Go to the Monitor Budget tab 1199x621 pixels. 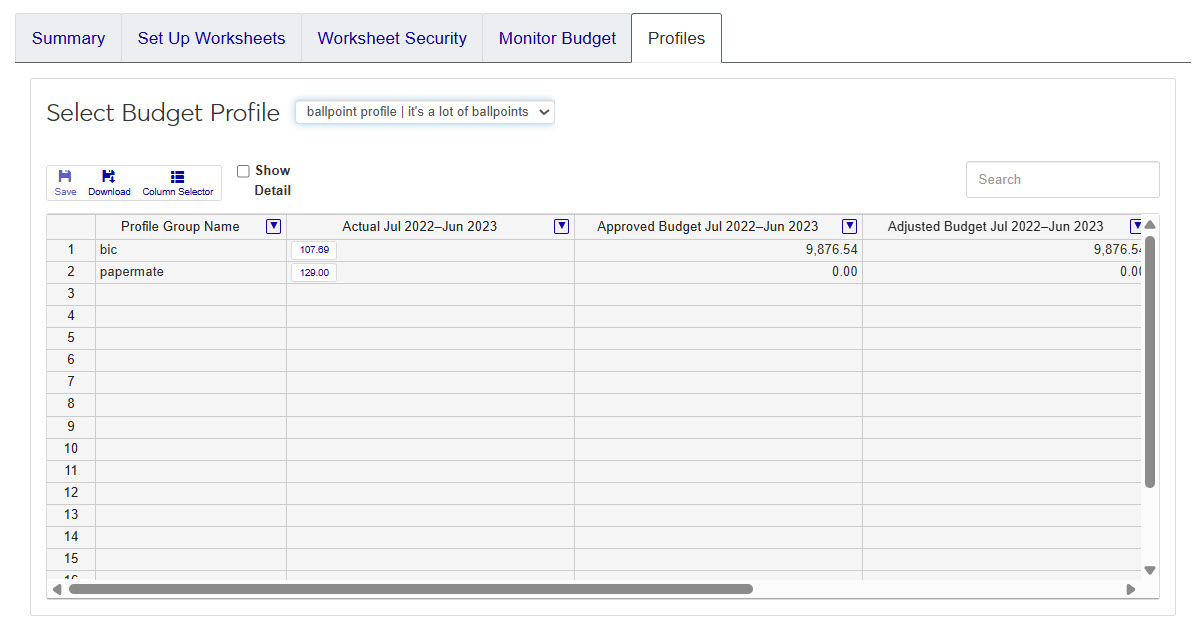point(557,38)
